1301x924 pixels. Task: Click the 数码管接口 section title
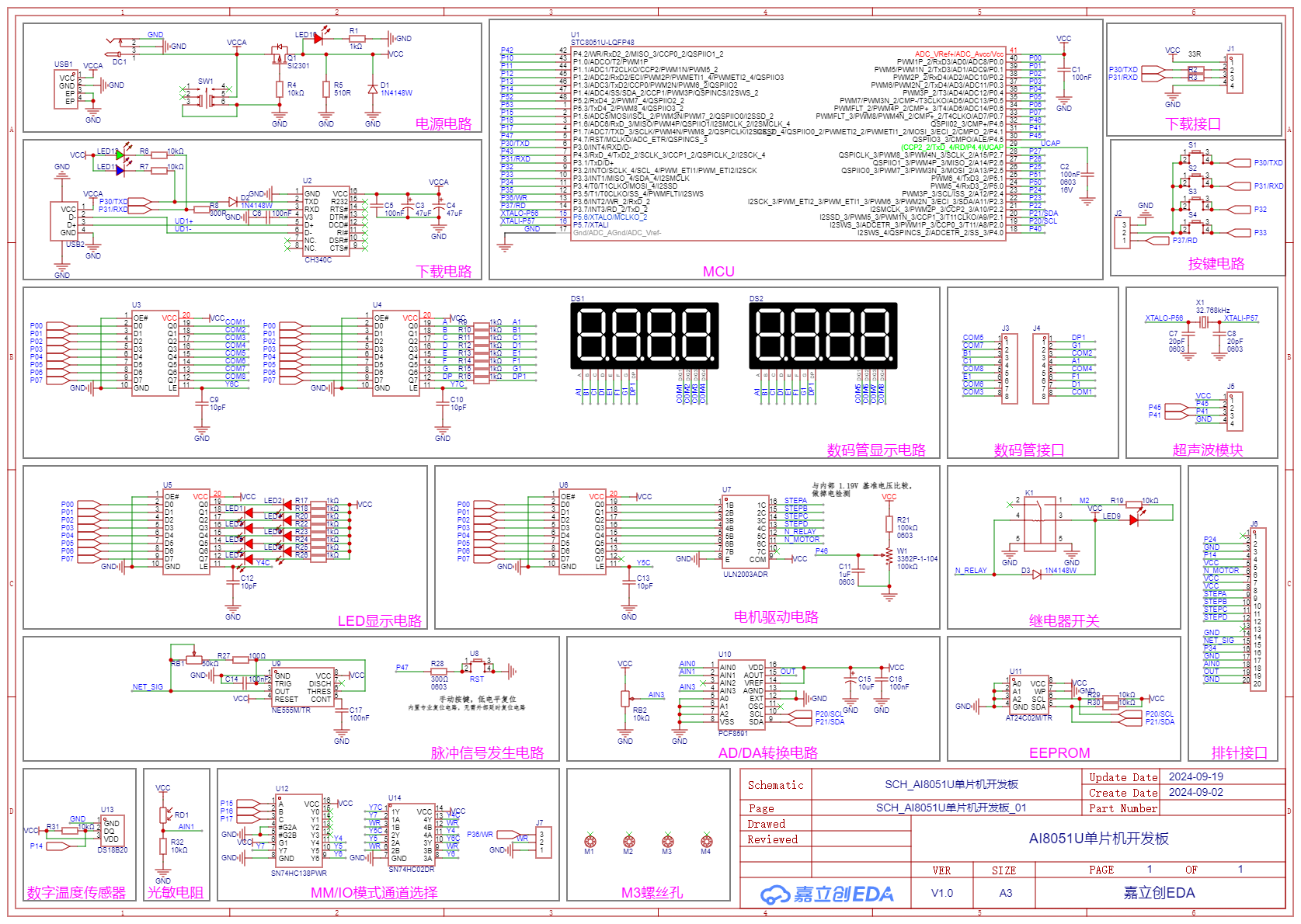pos(1029,450)
